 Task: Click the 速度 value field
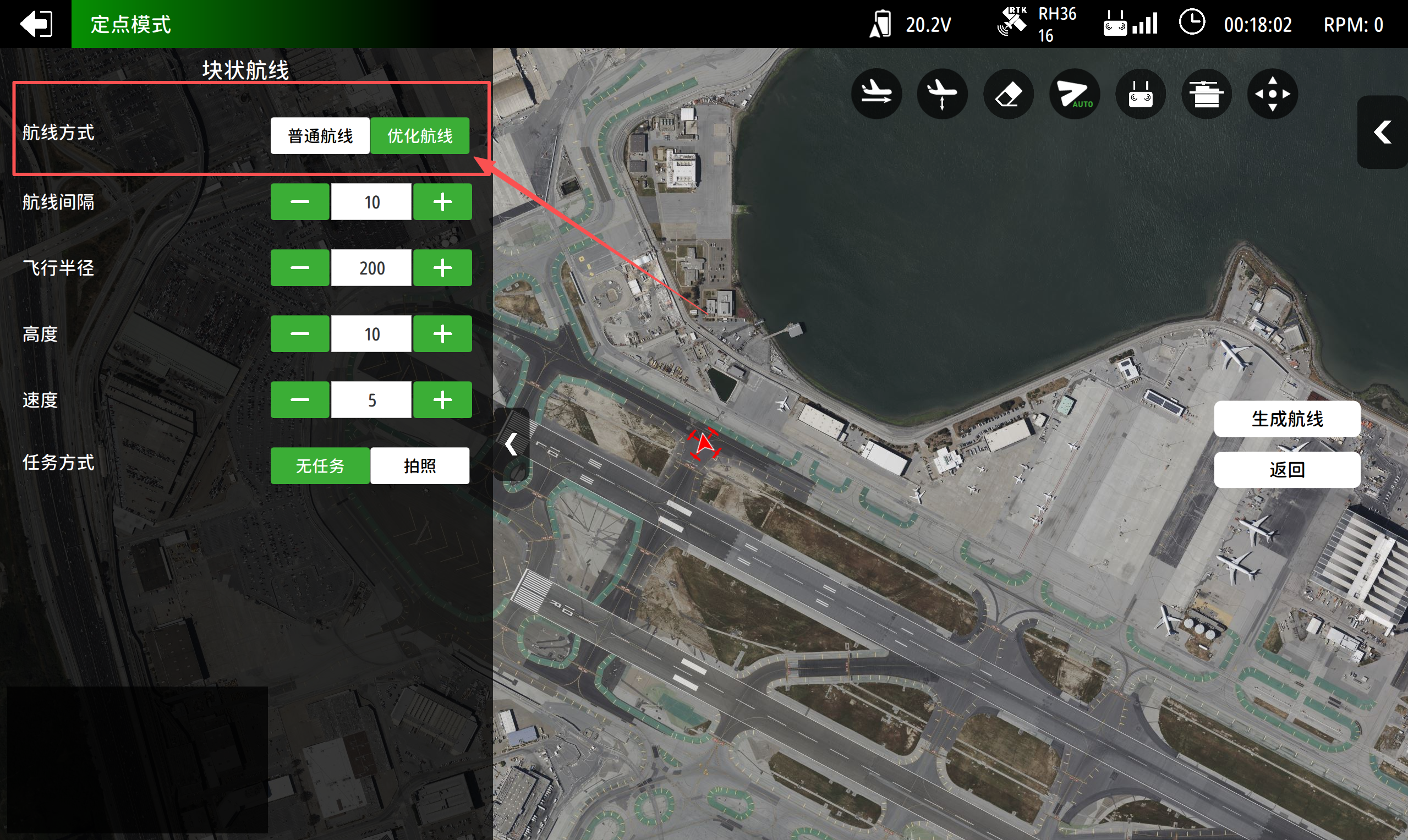pos(371,400)
